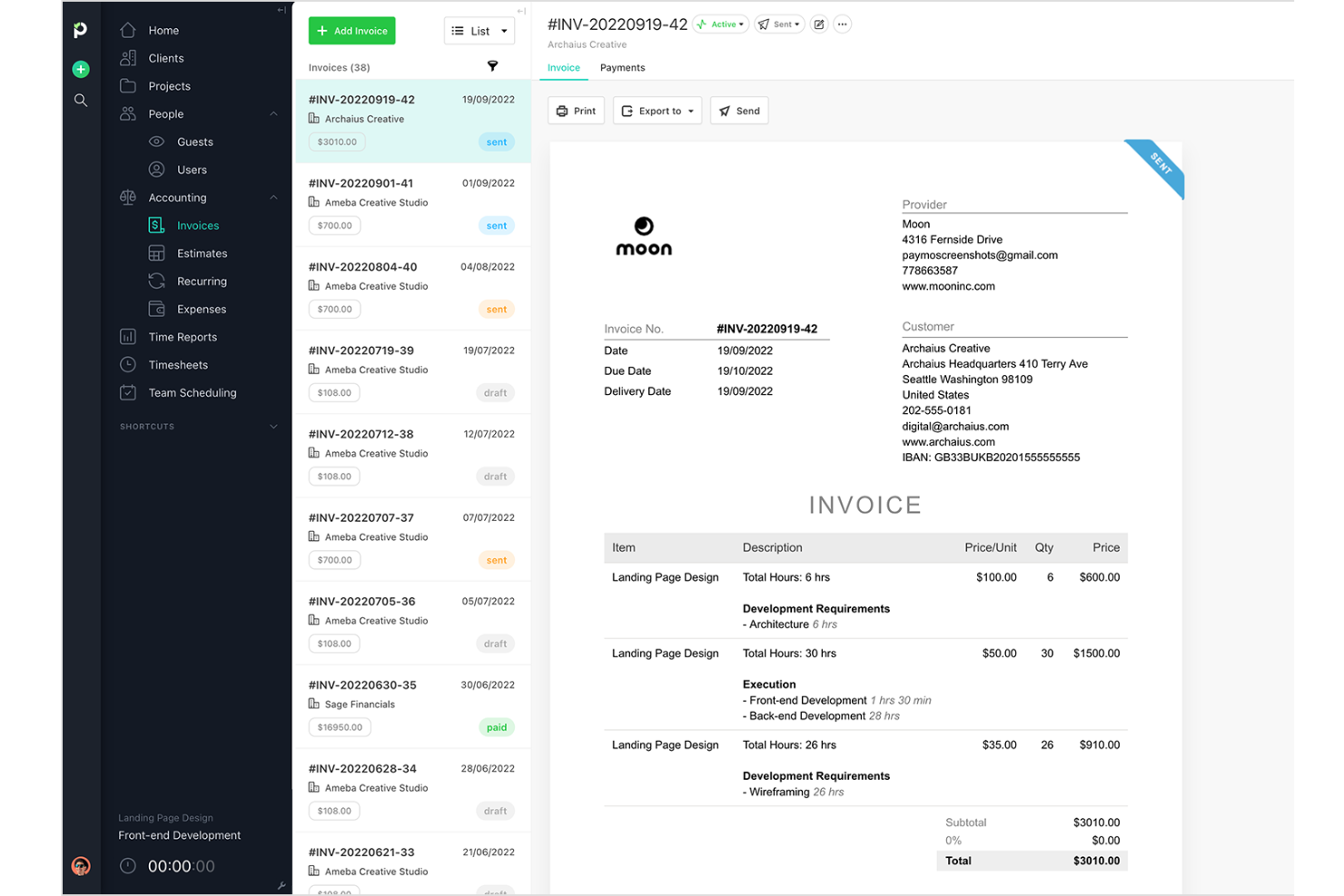Screen dimensions: 1344x896
Task: Click the Add Invoice button
Action: pos(351,30)
